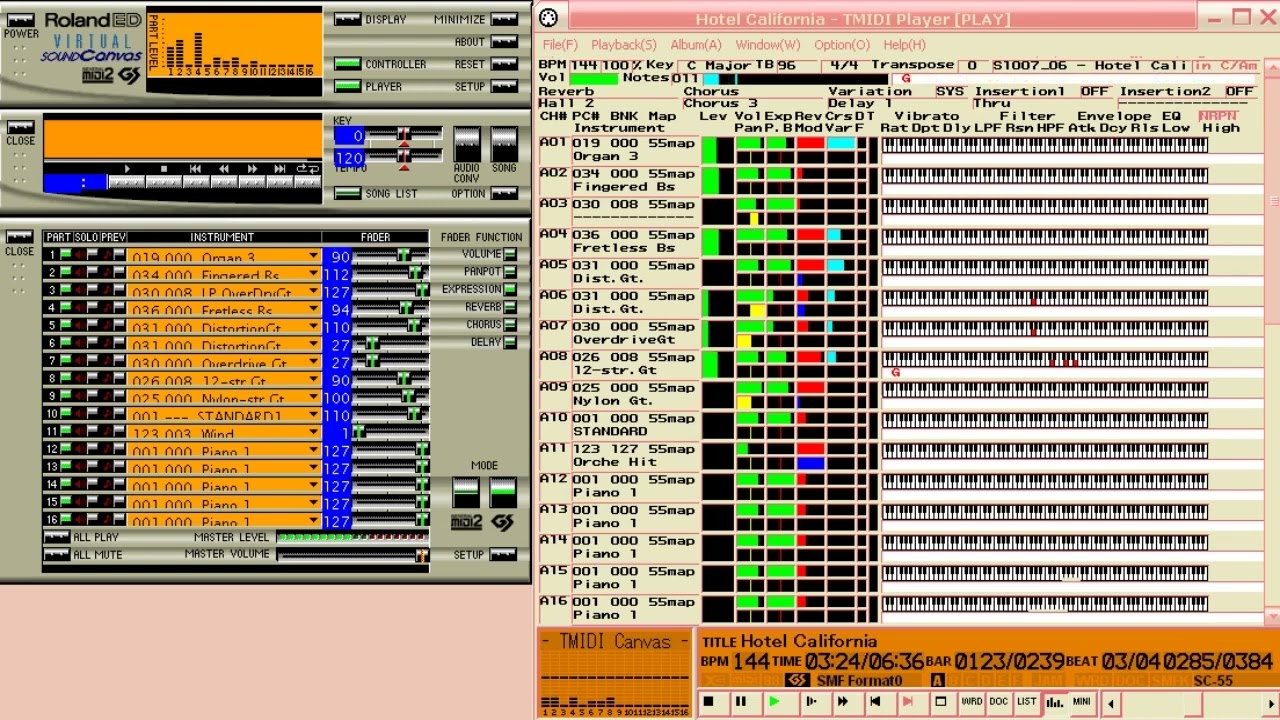Open the Playback(S) menu
Screen dimensions: 1280x720
tap(623, 45)
